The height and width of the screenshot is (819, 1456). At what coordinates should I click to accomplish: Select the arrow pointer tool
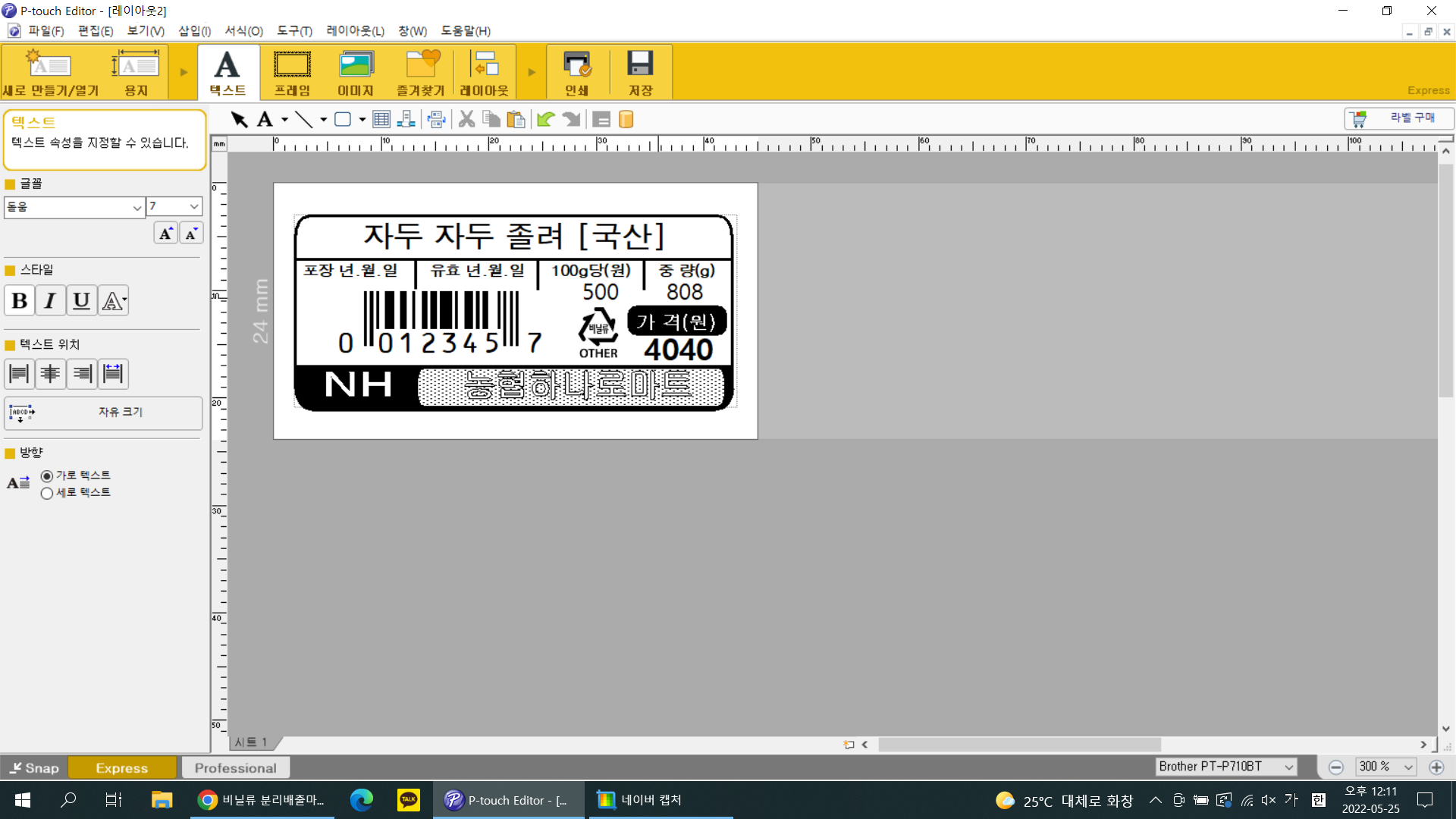click(x=239, y=119)
